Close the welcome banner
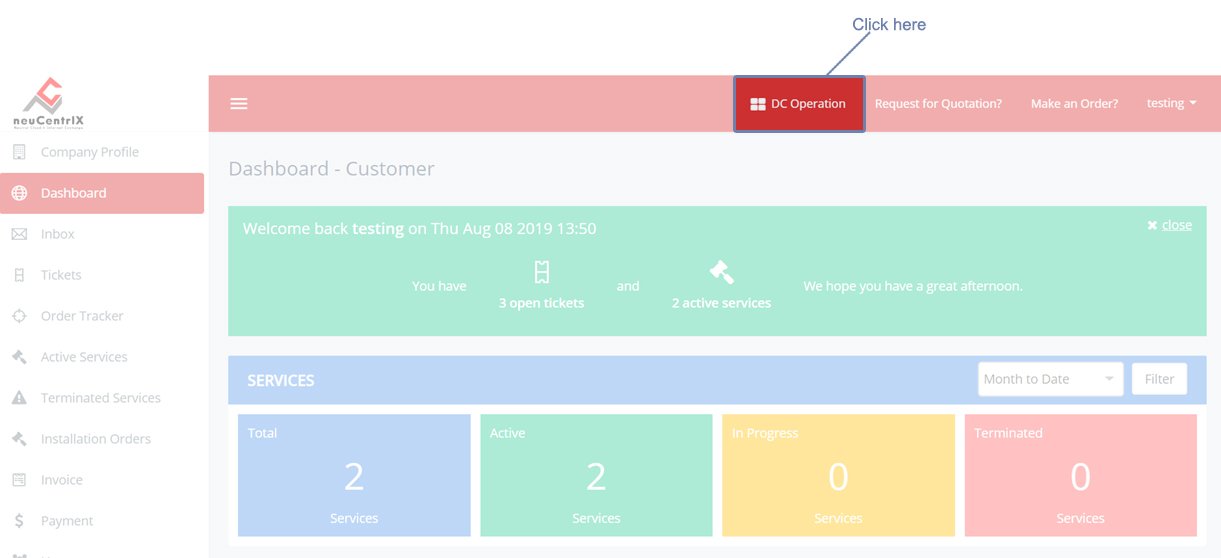This screenshot has height=558, width=1221. click(1169, 225)
